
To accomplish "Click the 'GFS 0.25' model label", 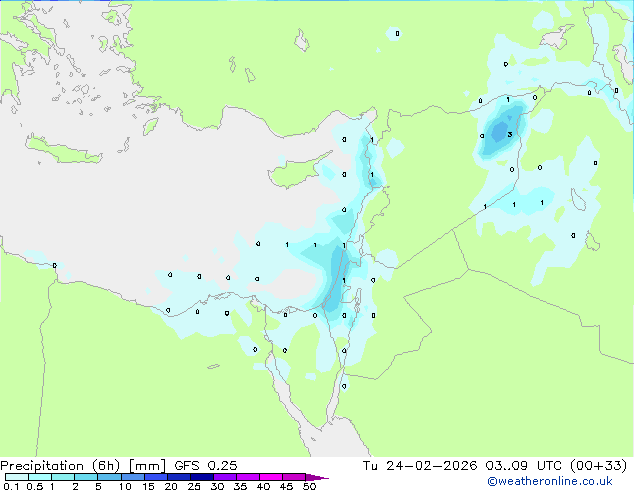I will pos(206,466).
